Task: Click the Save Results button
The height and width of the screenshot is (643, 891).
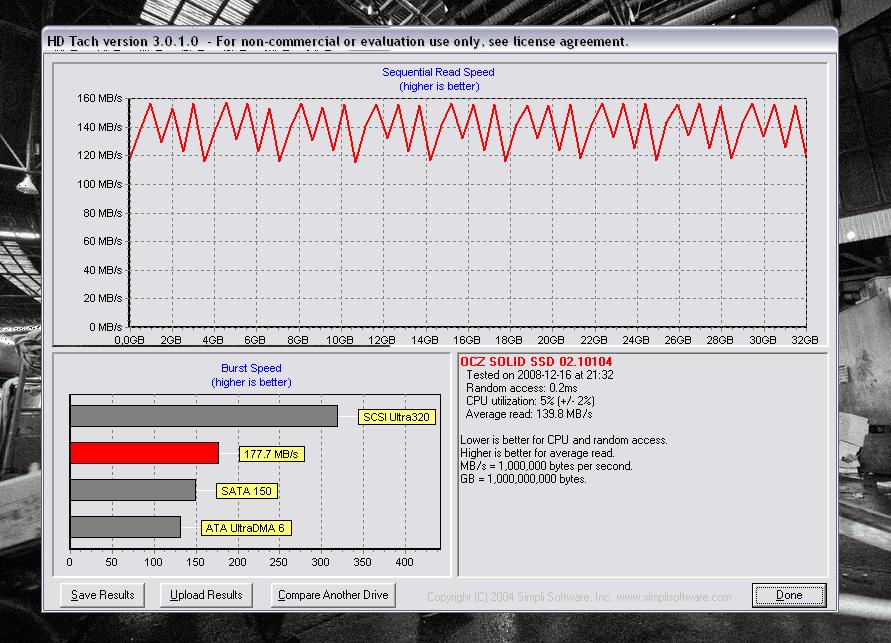Action: tap(102, 595)
